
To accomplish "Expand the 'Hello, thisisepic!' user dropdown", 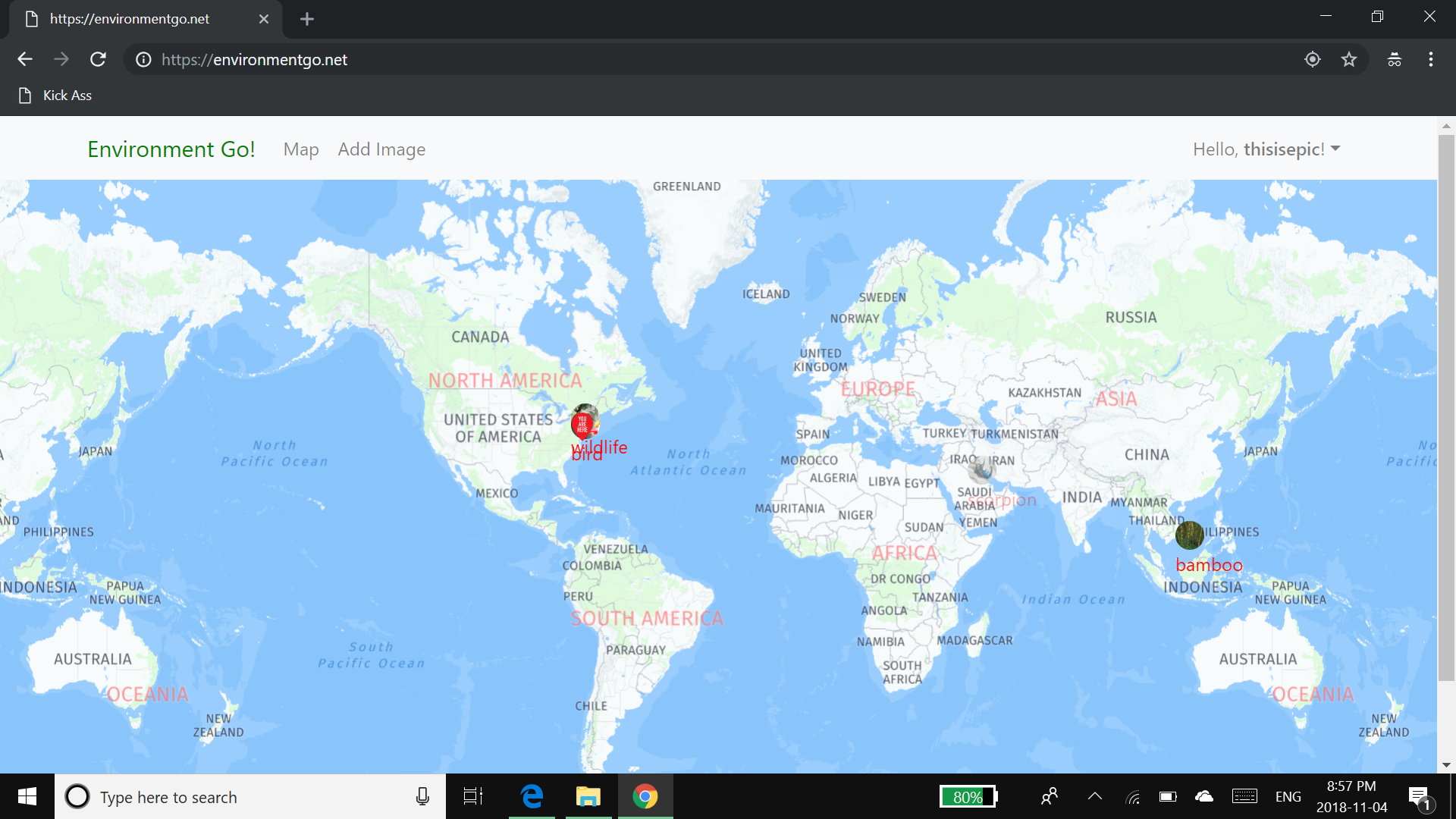I will 1266,149.
